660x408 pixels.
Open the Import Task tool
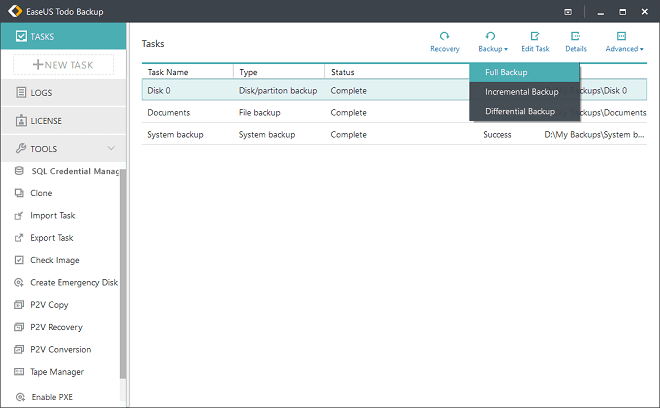53,216
